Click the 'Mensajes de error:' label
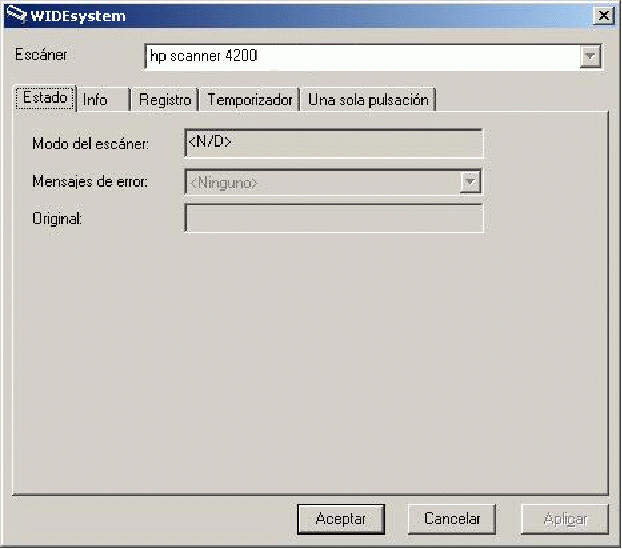 90,182
